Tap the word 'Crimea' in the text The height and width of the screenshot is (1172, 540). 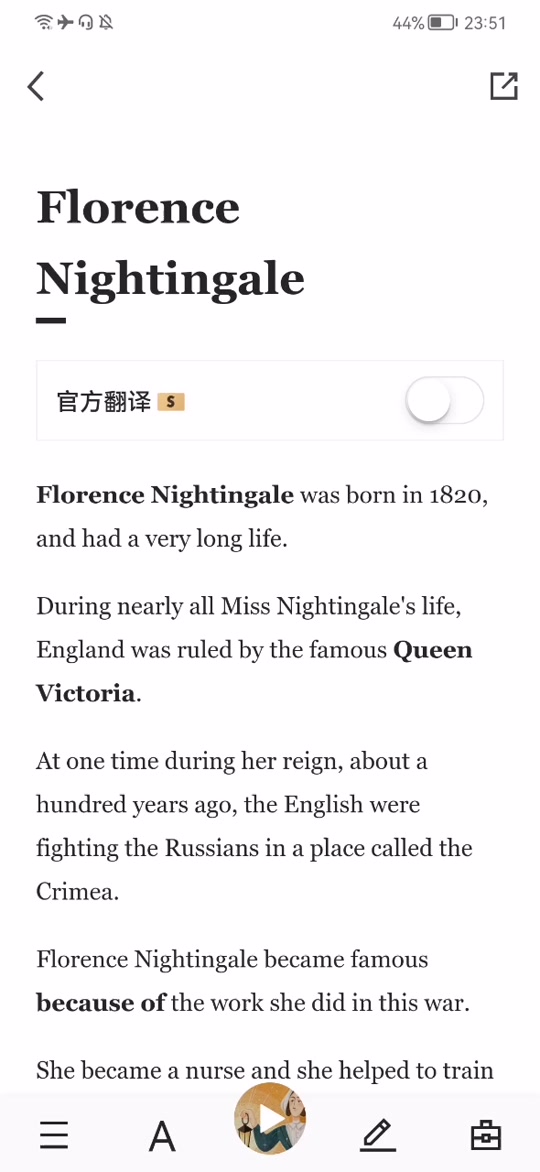76,892
